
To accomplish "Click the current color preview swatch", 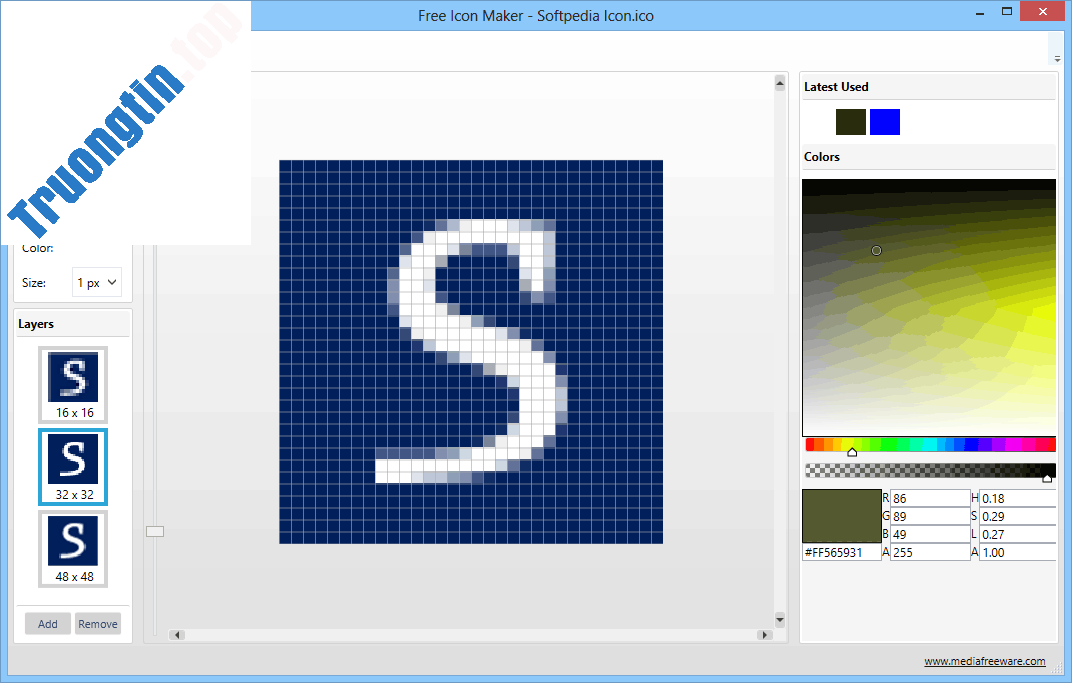I will click(x=841, y=516).
